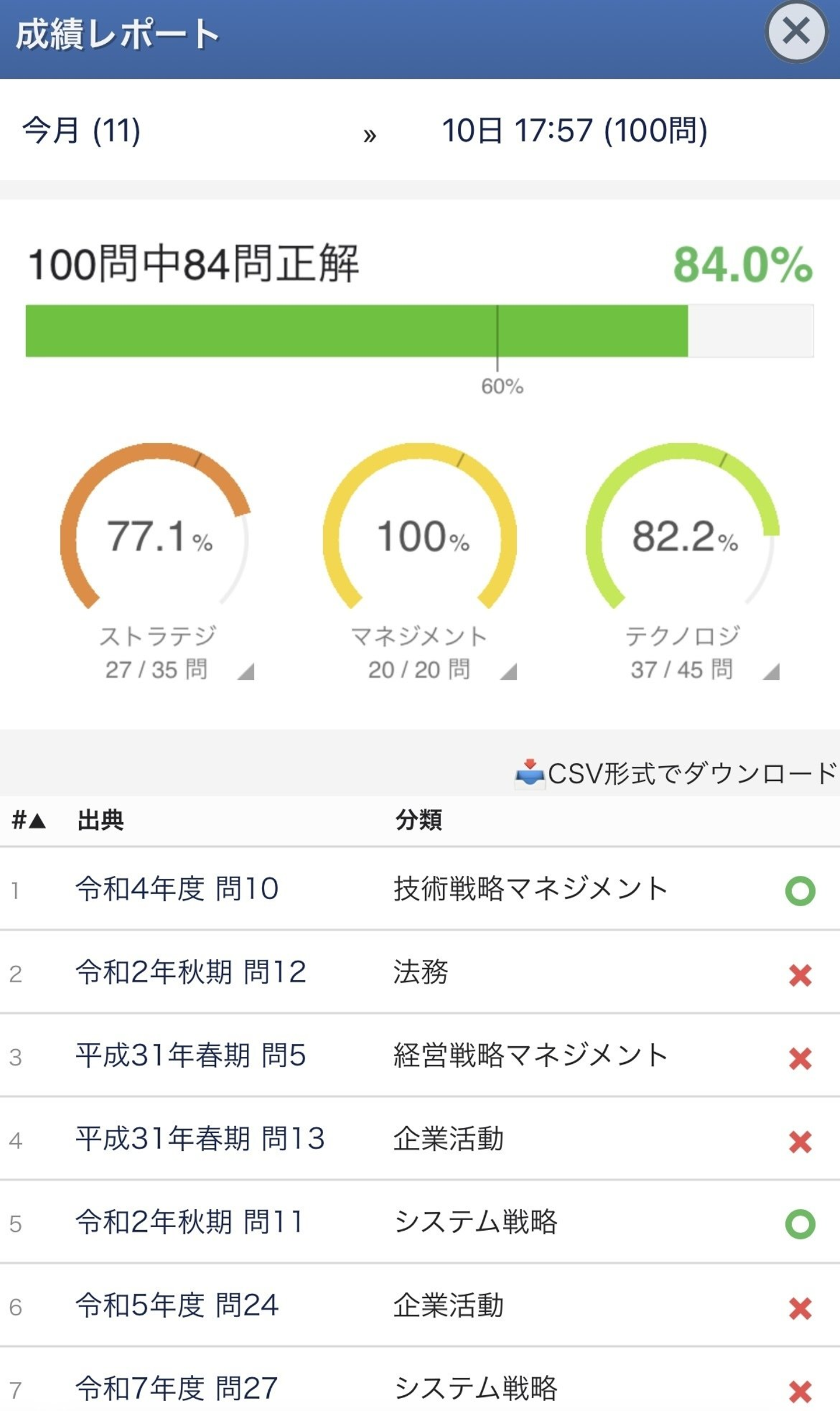Open the 今月 (11) month selector

pyautogui.click(x=82, y=130)
